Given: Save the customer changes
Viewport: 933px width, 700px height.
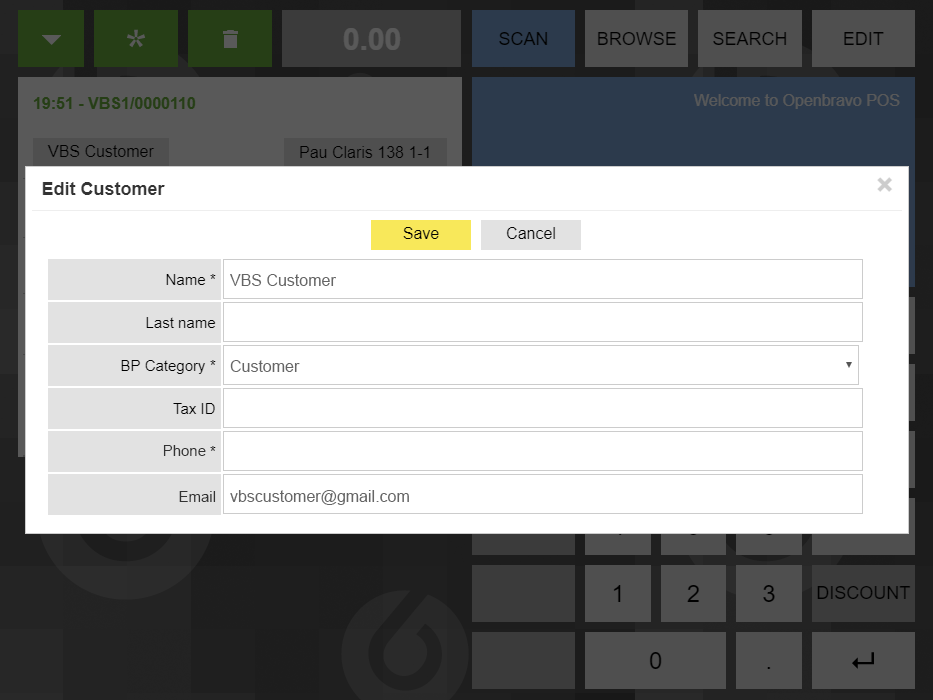Looking at the screenshot, I should [421, 235].
